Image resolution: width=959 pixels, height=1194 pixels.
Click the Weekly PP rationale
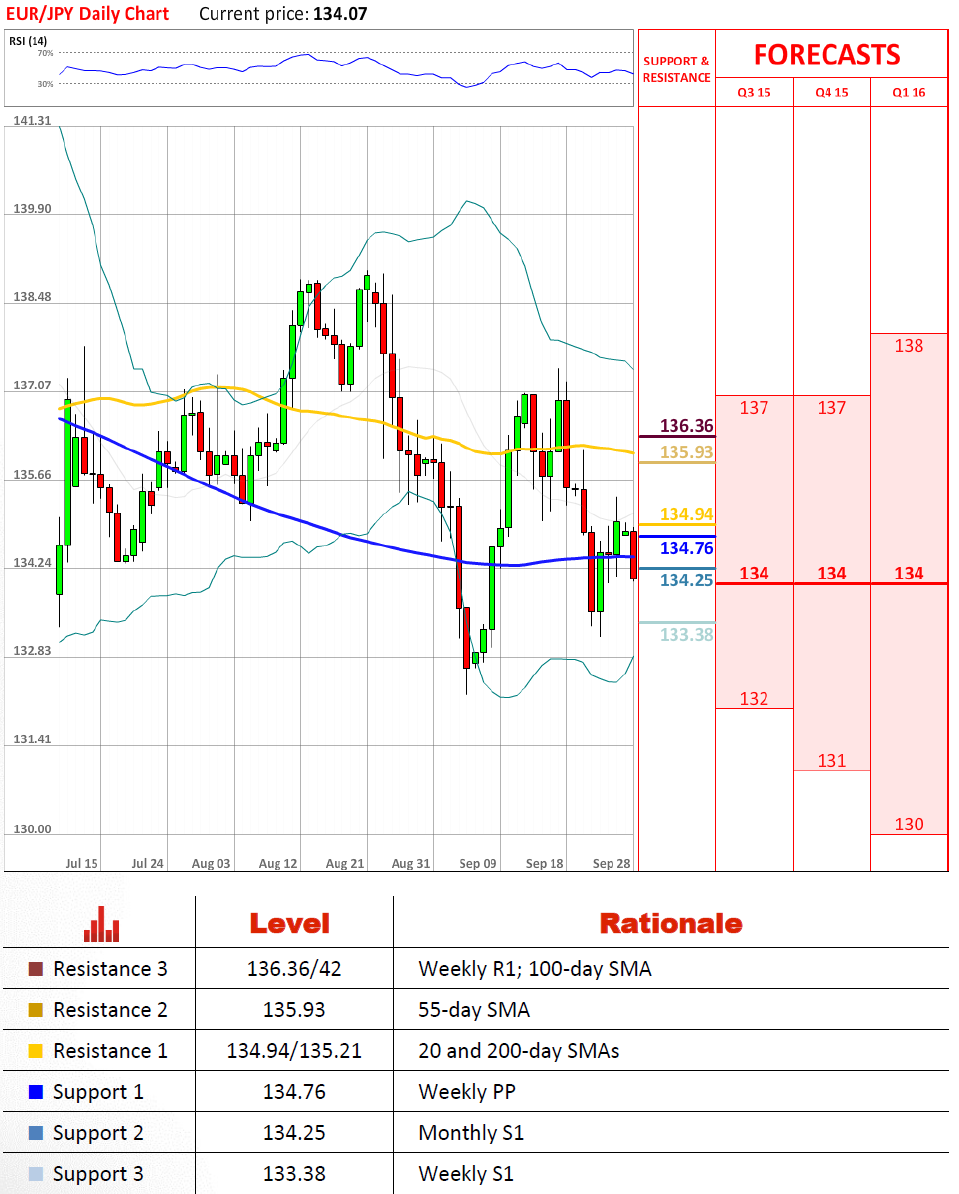pyautogui.click(x=467, y=1092)
